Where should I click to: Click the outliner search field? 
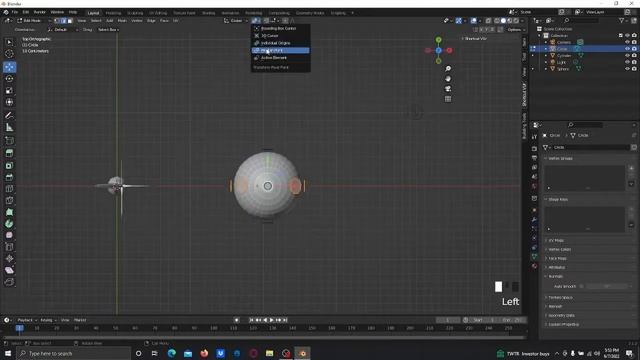(x=582, y=20)
